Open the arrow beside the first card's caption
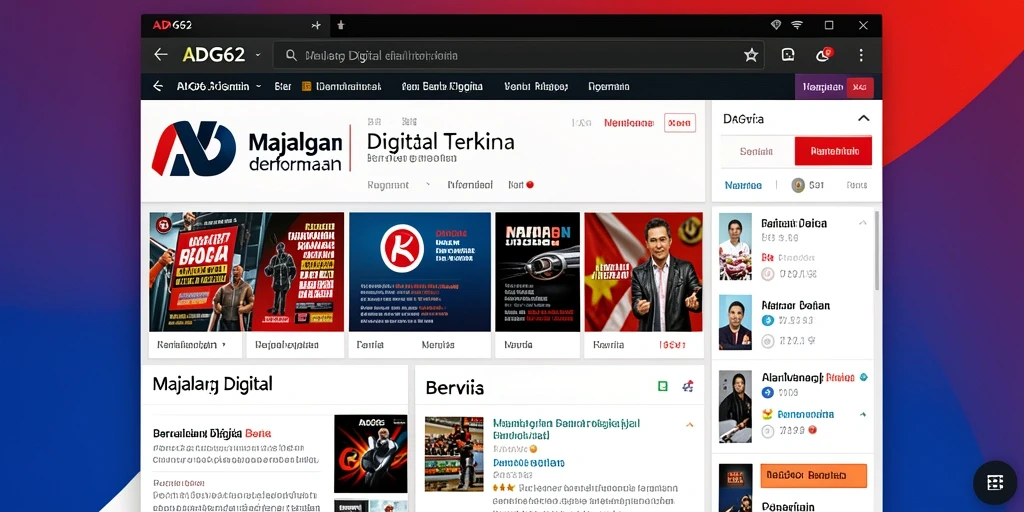Screen dimensions: 1024x512 224,344
